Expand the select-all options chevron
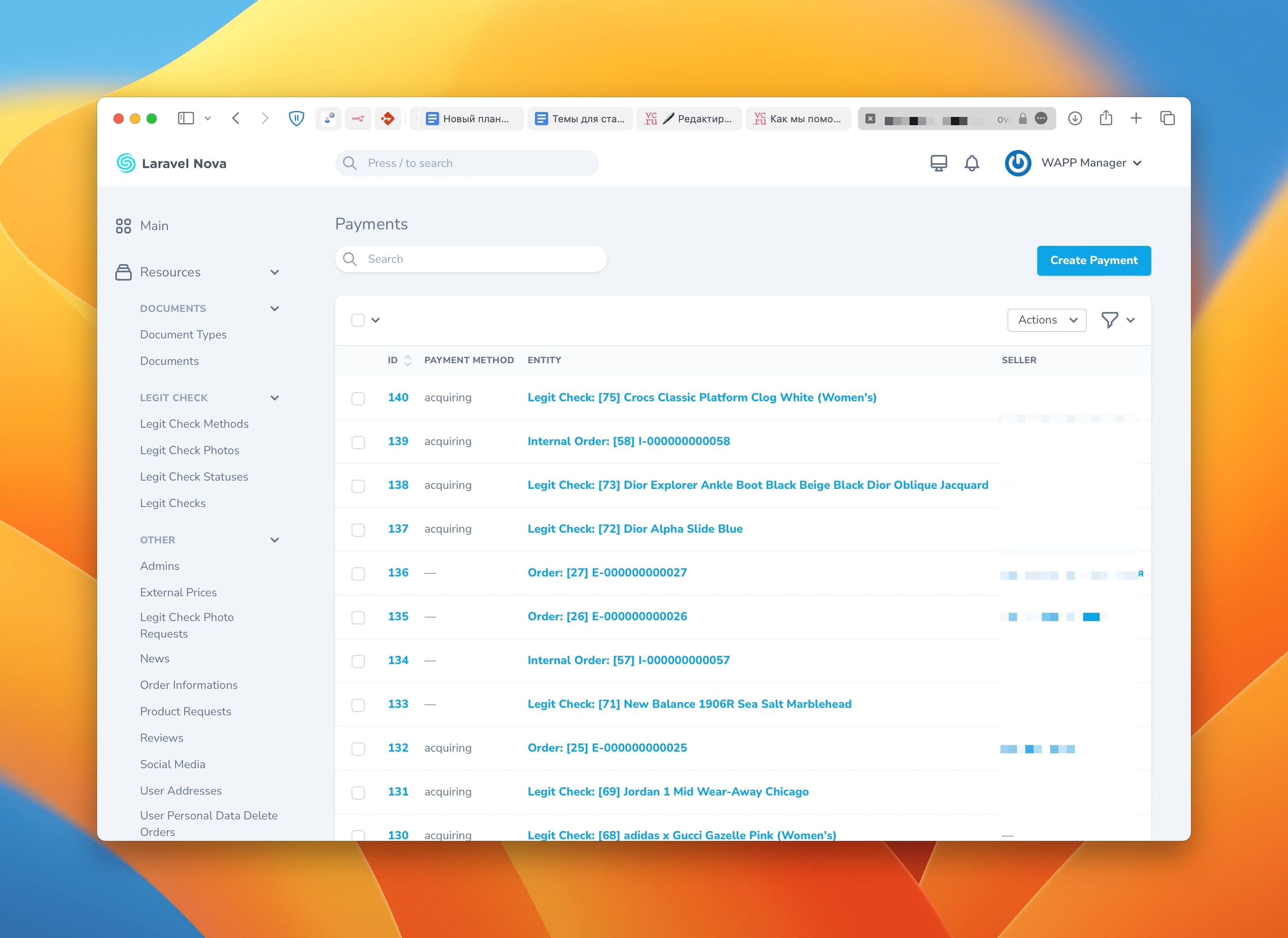Image resolution: width=1288 pixels, height=938 pixels. (375, 320)
